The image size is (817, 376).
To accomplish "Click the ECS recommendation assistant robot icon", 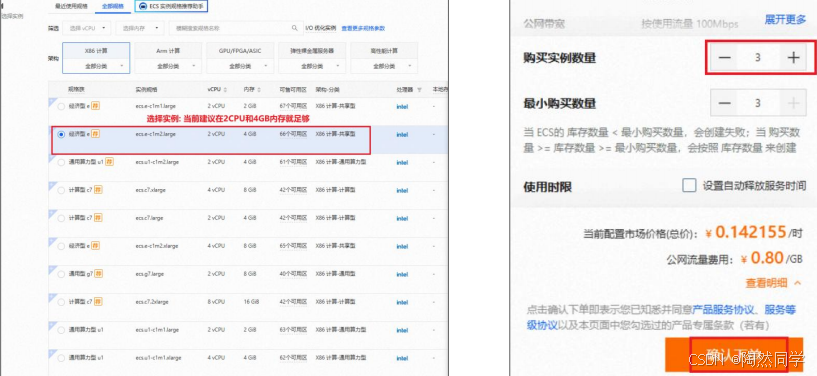I will 143,6.
